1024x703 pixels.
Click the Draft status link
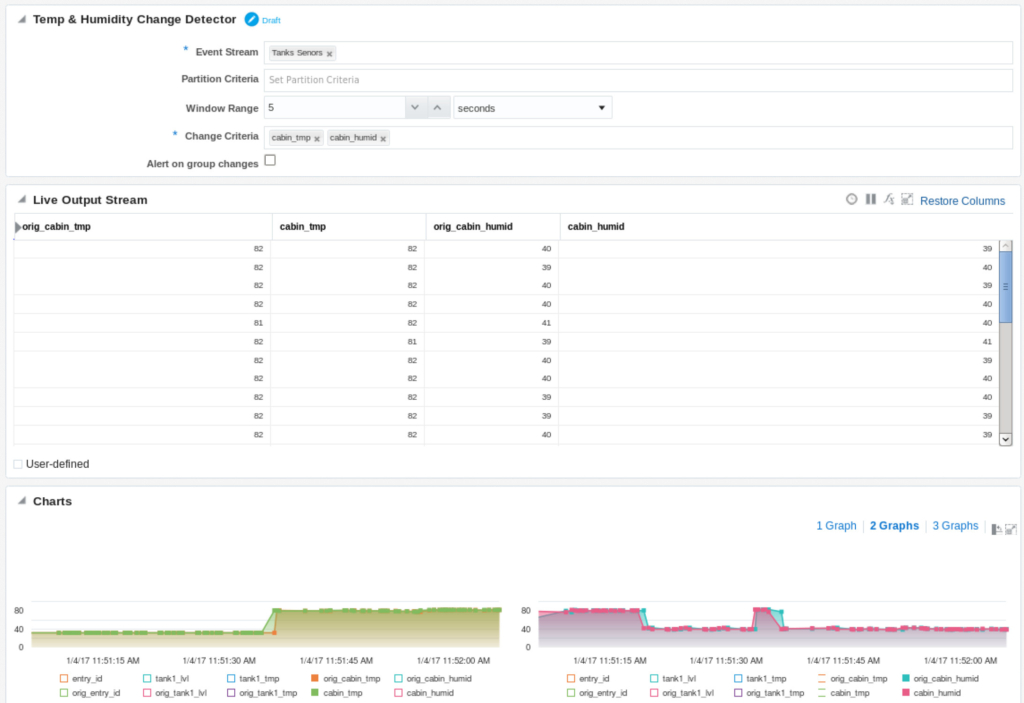(x=271, y=20)
